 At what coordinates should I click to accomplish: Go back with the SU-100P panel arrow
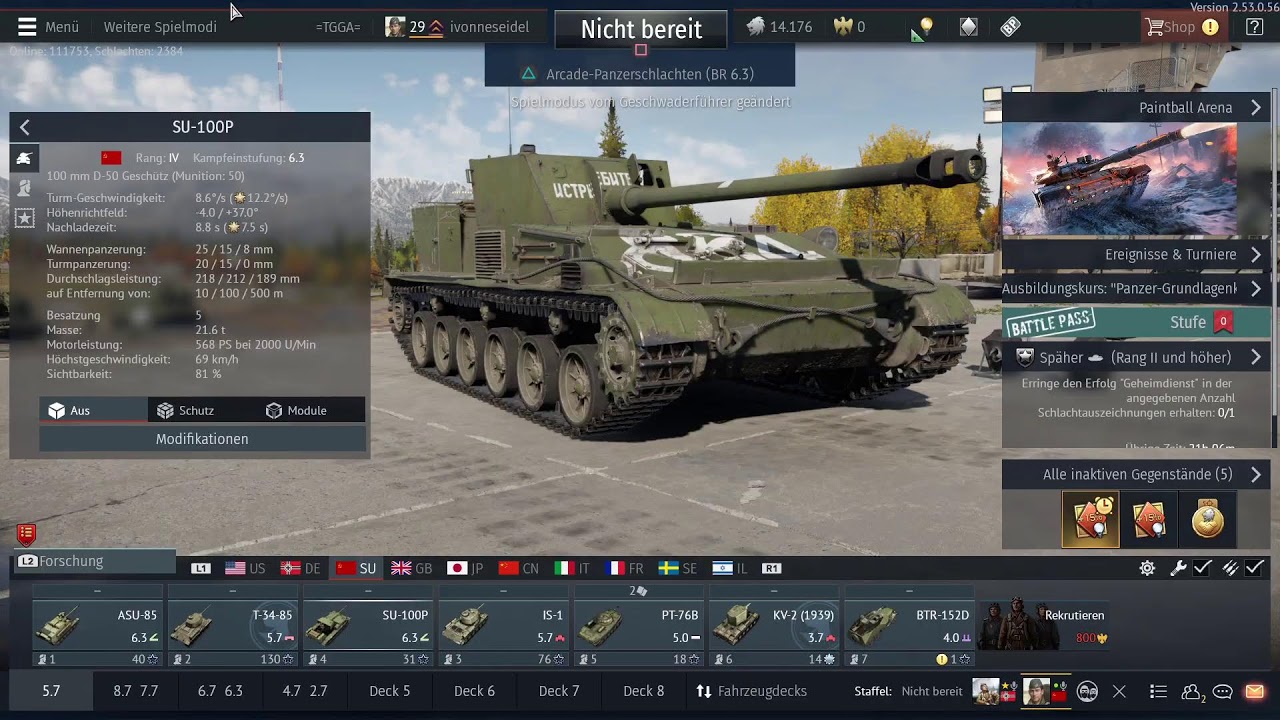pyautogui.click(x=25, y=127)
